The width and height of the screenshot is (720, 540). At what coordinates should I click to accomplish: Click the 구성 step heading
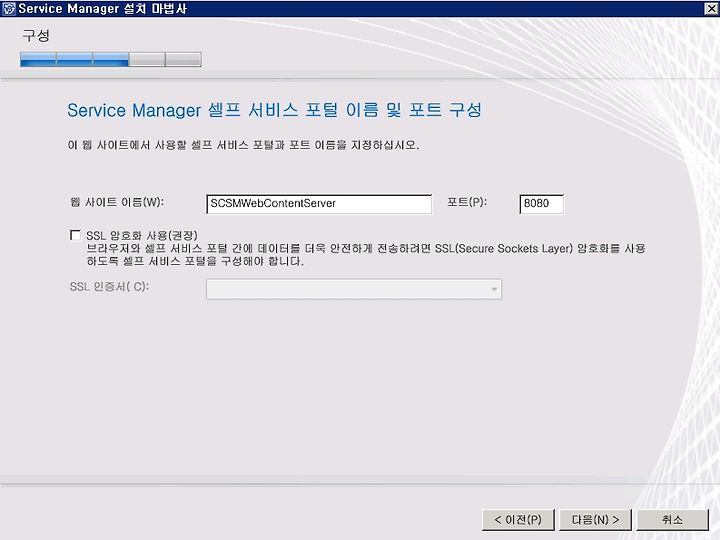point(36,35)
